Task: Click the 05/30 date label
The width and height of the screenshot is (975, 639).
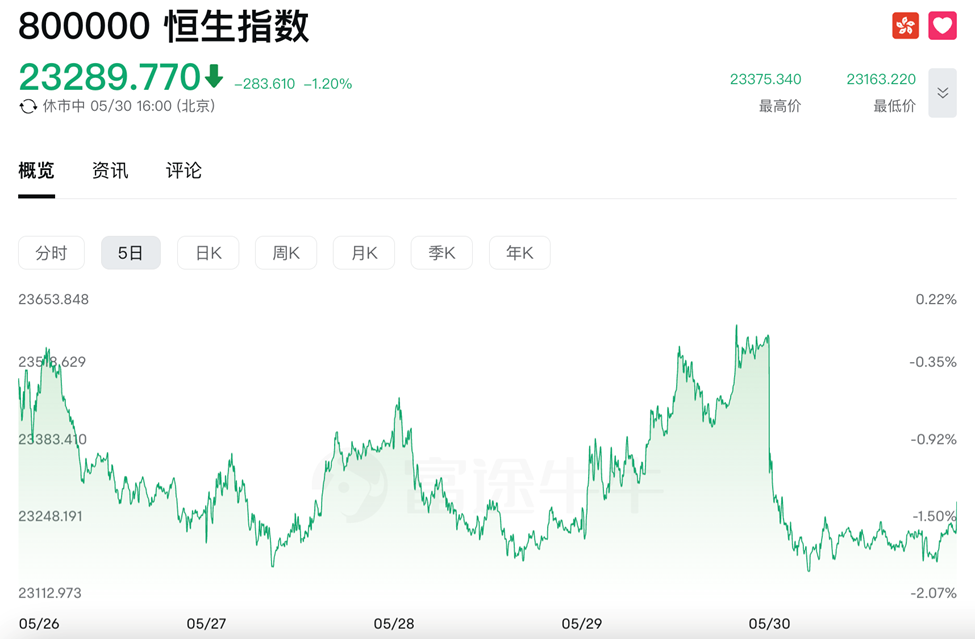Action: pos(769,624)
